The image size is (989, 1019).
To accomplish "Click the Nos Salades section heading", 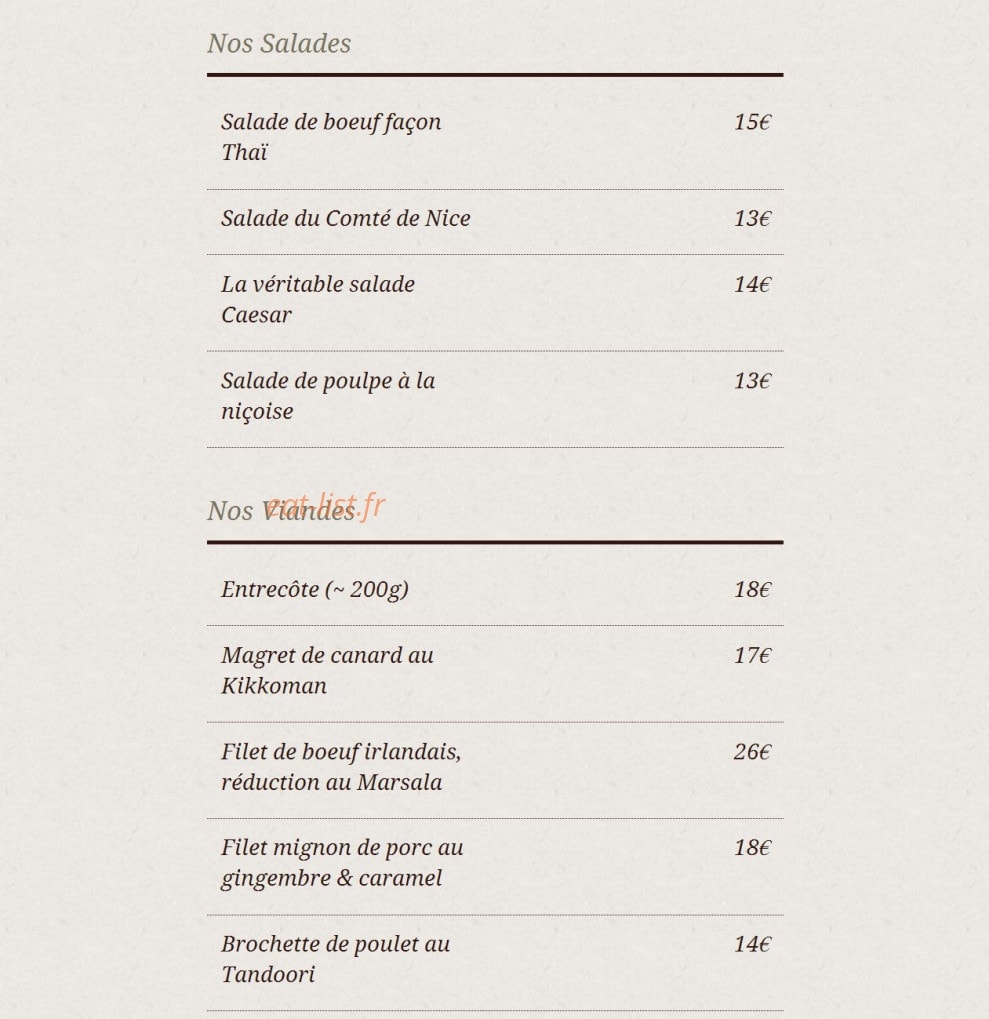I will [279, 44].
